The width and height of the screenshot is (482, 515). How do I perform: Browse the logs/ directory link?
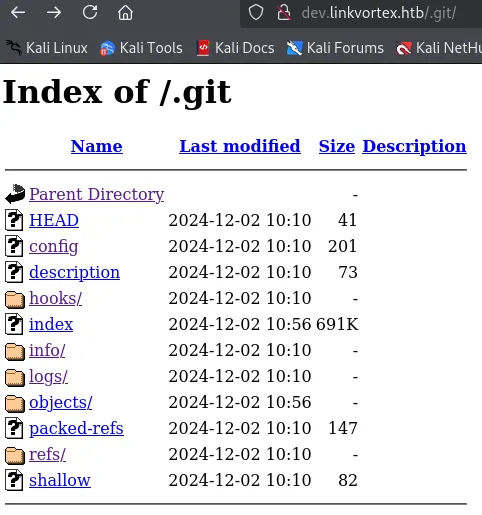pos(48,376)
